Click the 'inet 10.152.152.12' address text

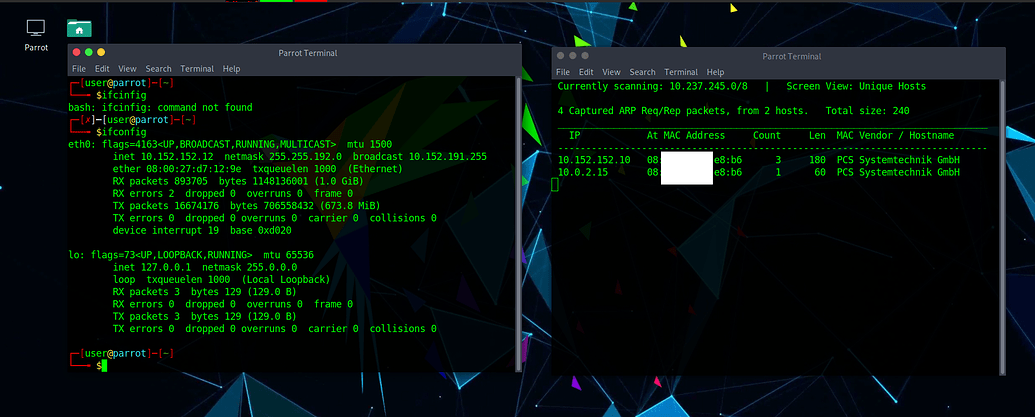point(163,157)
